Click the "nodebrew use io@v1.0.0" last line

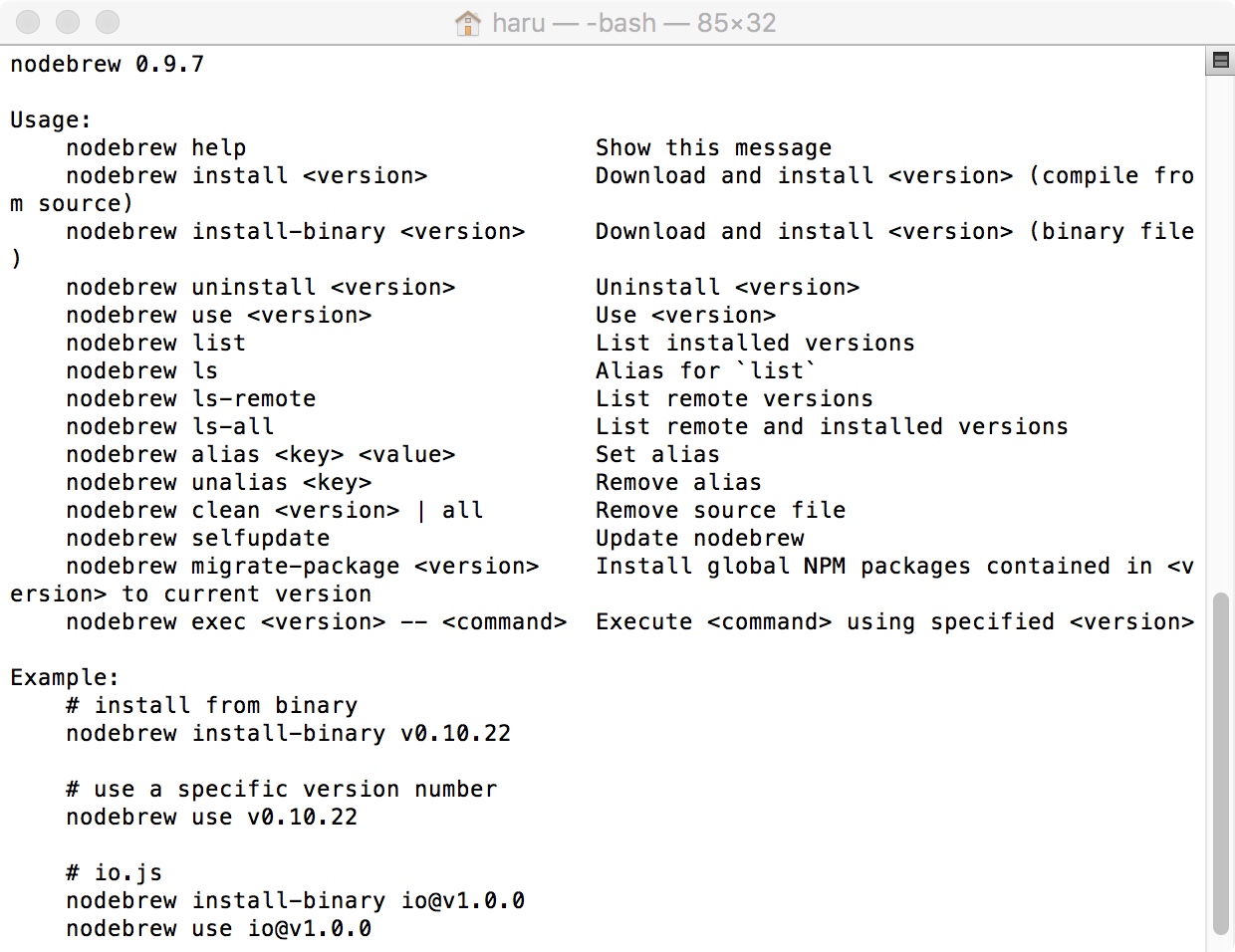click(x=219, y=929)
